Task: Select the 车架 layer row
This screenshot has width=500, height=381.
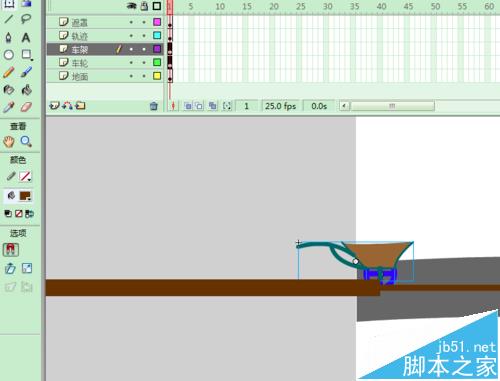Action: tap(105, 49)
